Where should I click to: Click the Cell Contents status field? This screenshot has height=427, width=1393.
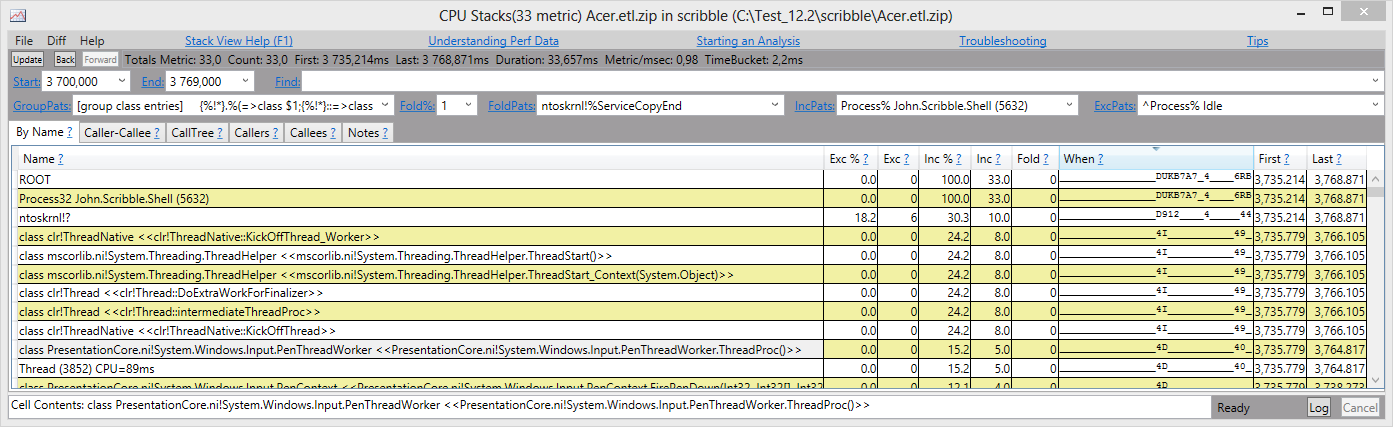click(x=609, y=406)
